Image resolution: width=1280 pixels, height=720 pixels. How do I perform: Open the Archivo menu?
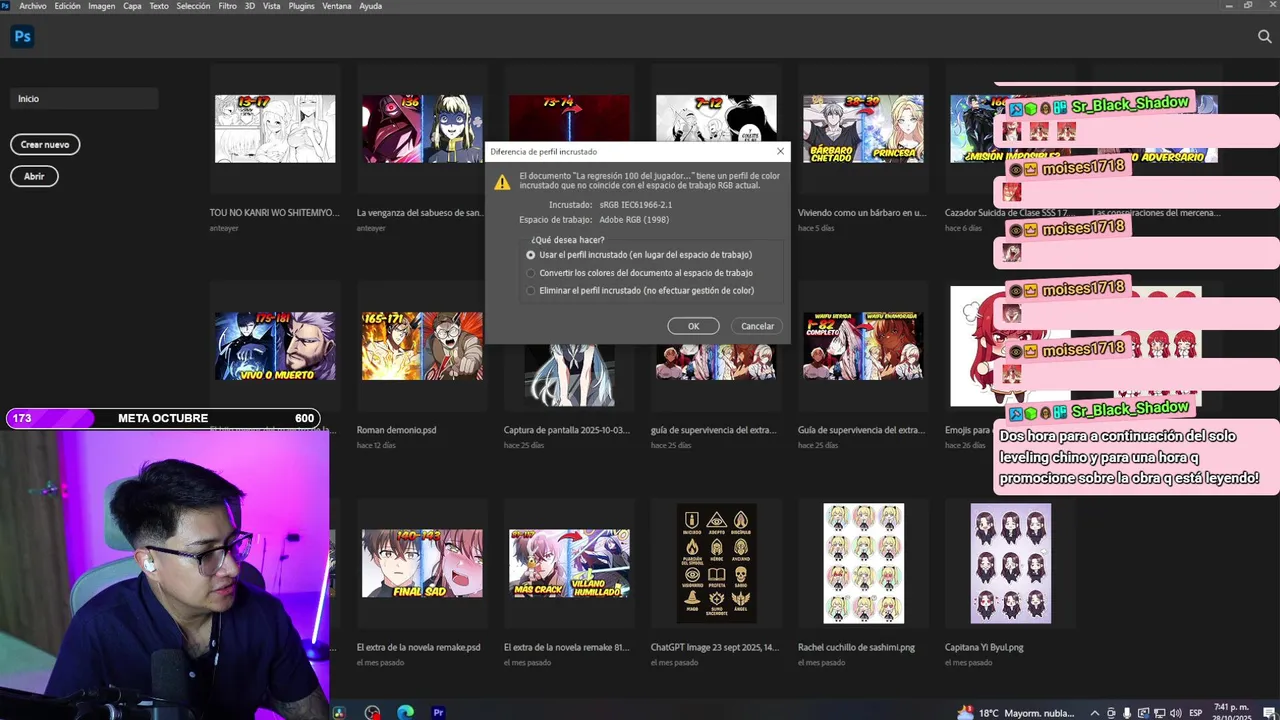point(33,6)
